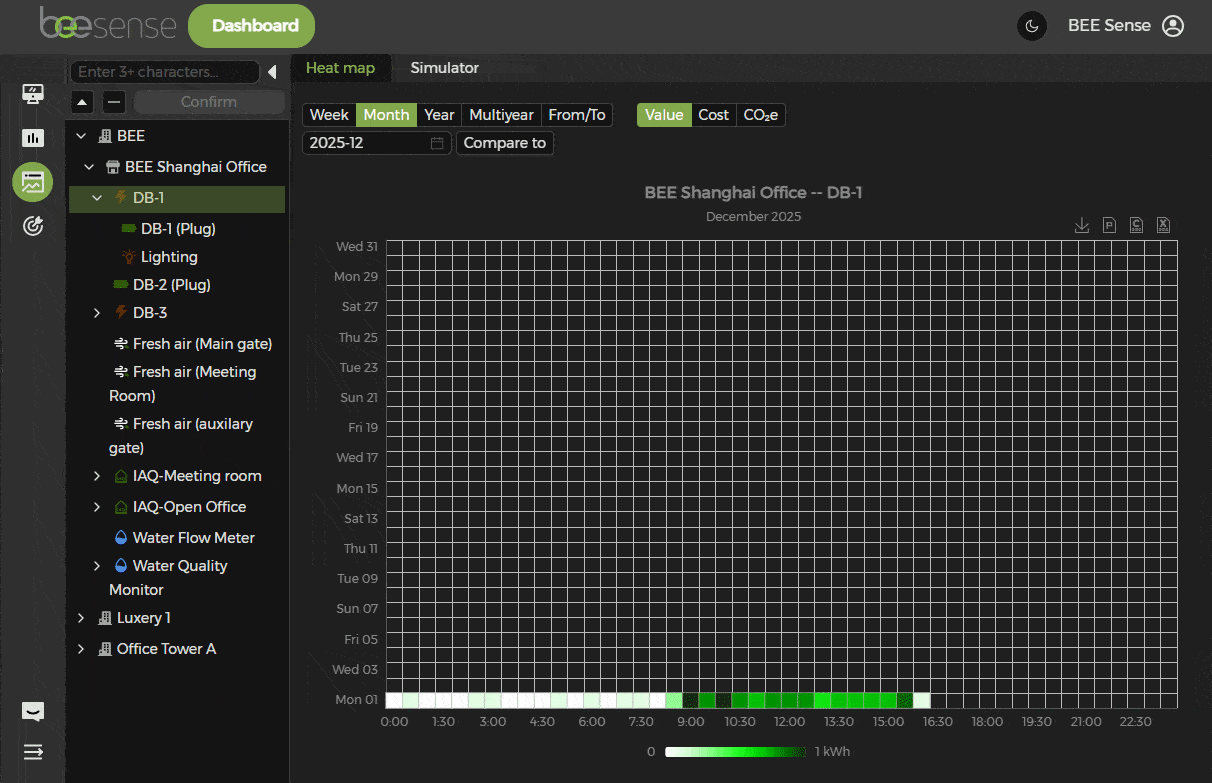Image resolution: width=1212 pixels, height=783 pixels.
Task: Export the heat map as CSV
Action: (1136, 225)
